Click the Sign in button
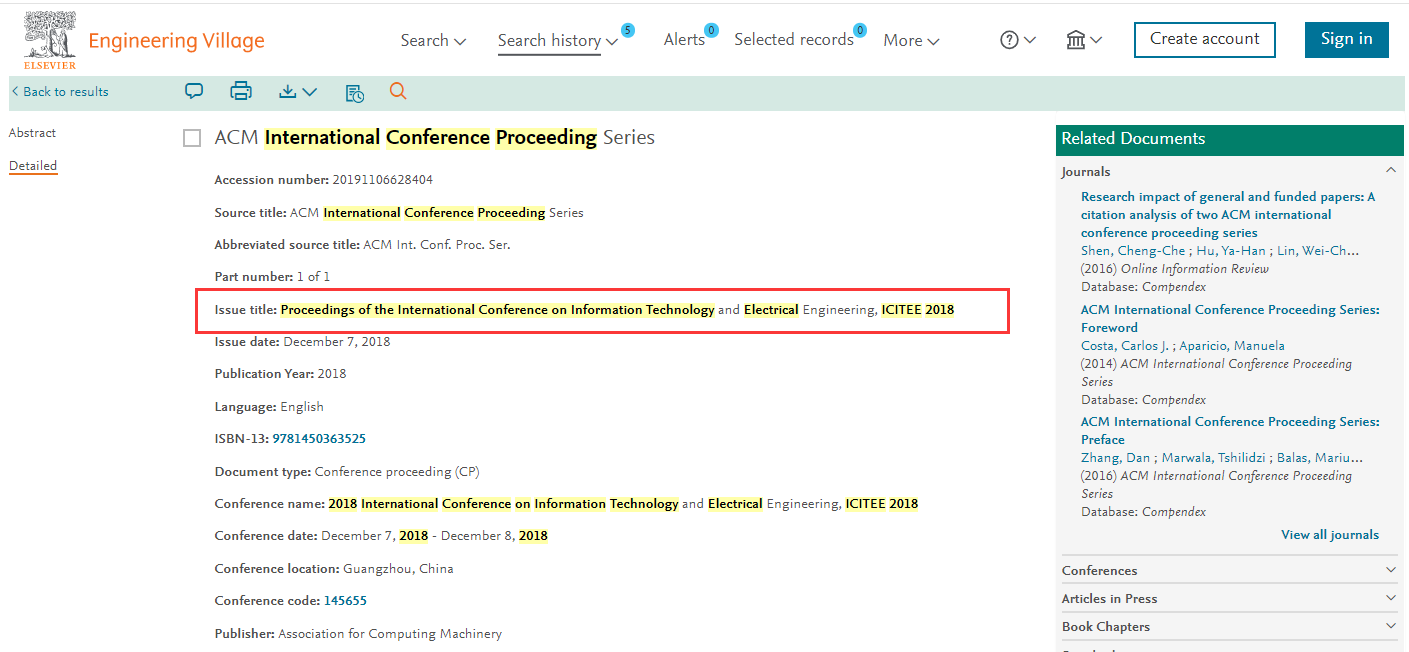Viewport: 1409px width, 652px height. (1346, 39)
